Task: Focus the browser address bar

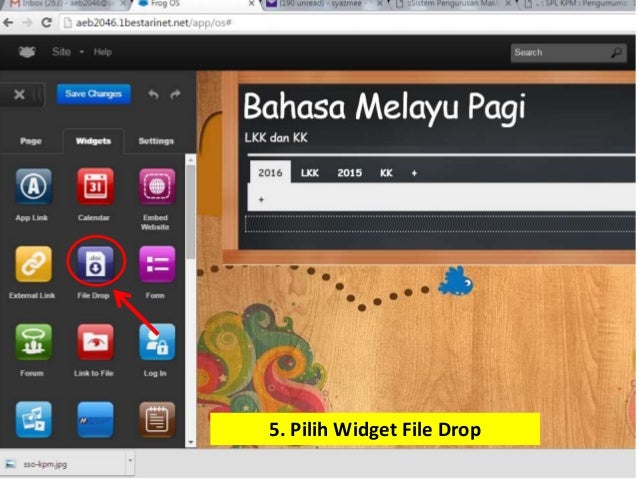Action: point(346,23)
